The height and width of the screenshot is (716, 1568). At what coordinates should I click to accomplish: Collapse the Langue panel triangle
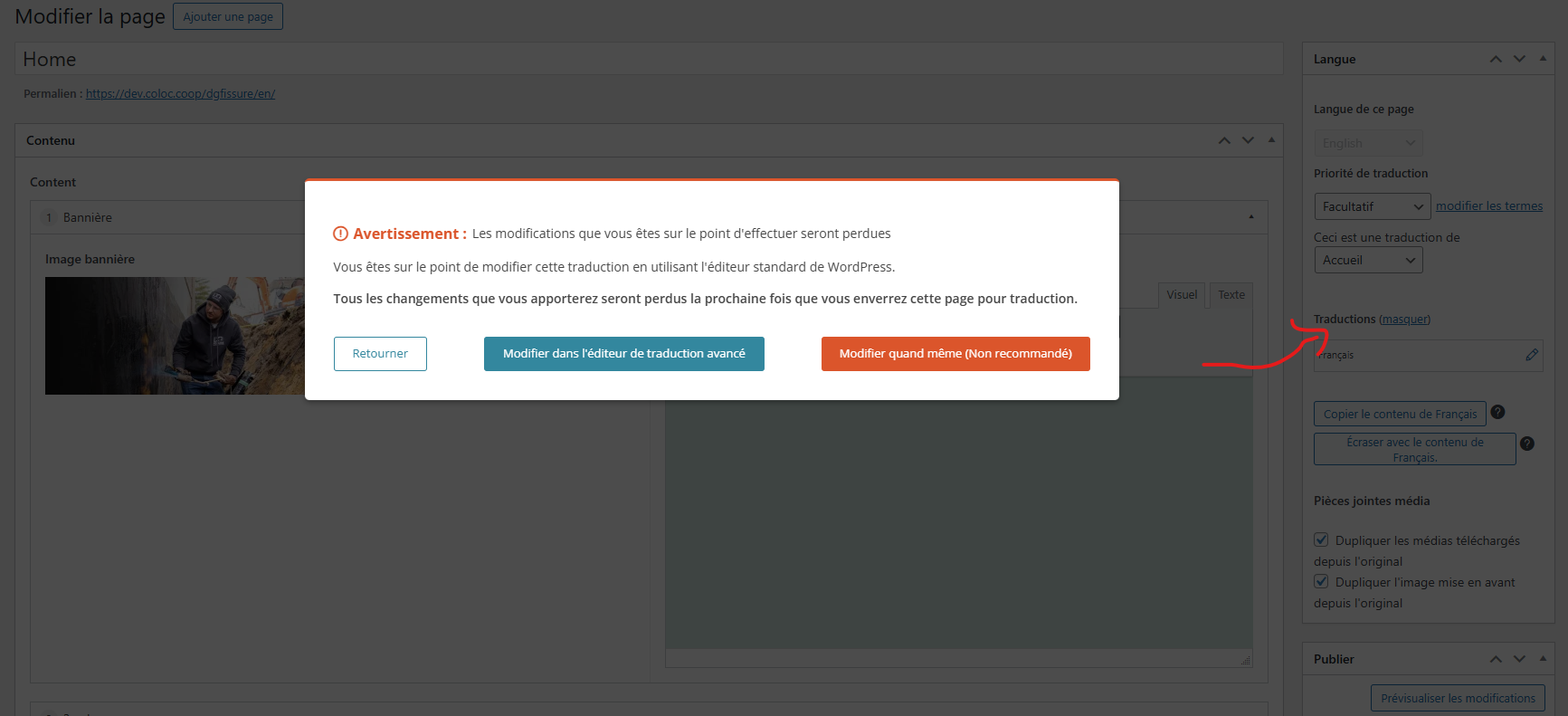[x=1543, y=58]
